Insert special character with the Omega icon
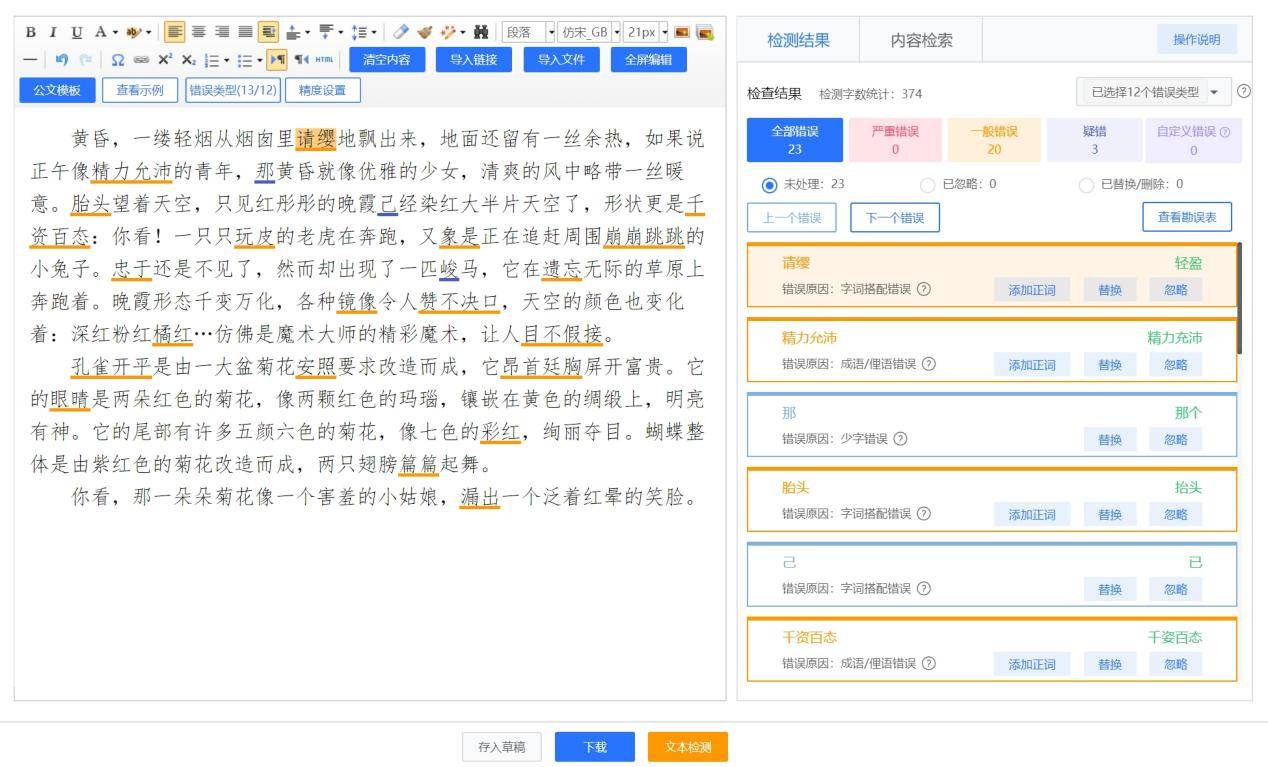This screenshot has height=767, width=1268. click(118, 60)
